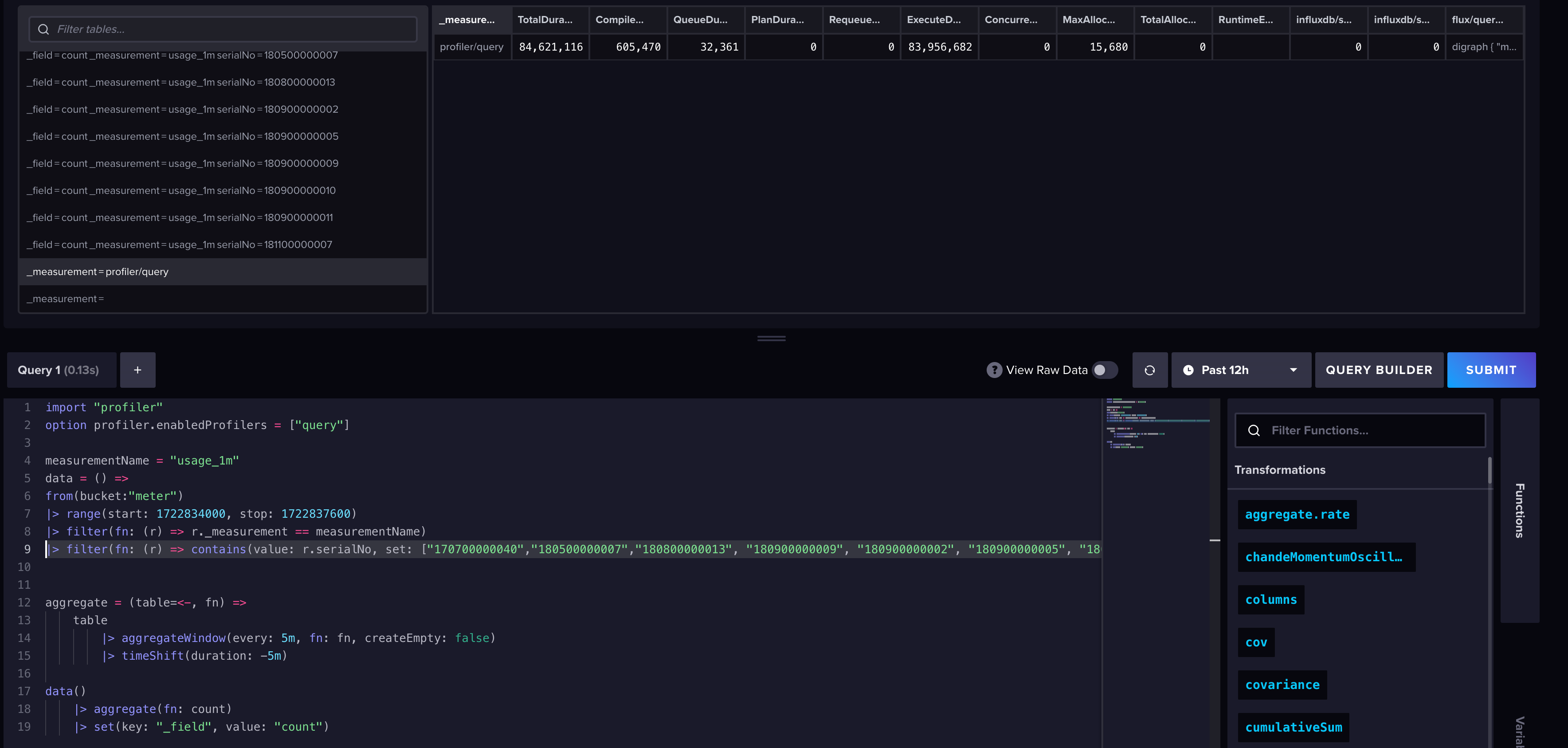Sort by the ExecuteD... column header

click(940, 20)
